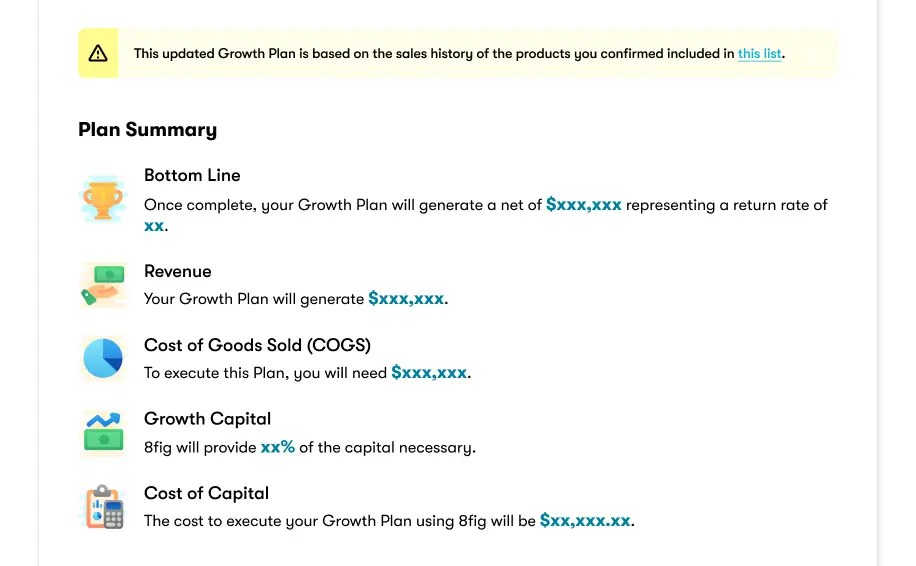Click the COGS amount $xxx,xxx
Viewport: 916px width, 566px height.
click(x=429, y=373)
